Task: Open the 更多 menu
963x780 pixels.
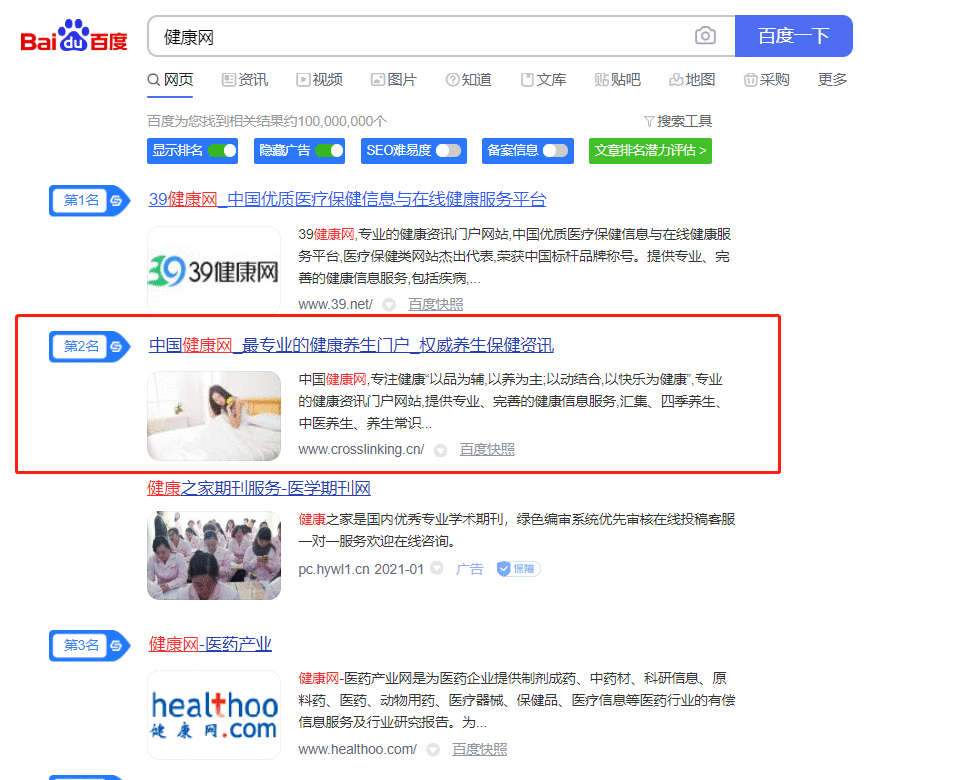Action: pos(832,80)
